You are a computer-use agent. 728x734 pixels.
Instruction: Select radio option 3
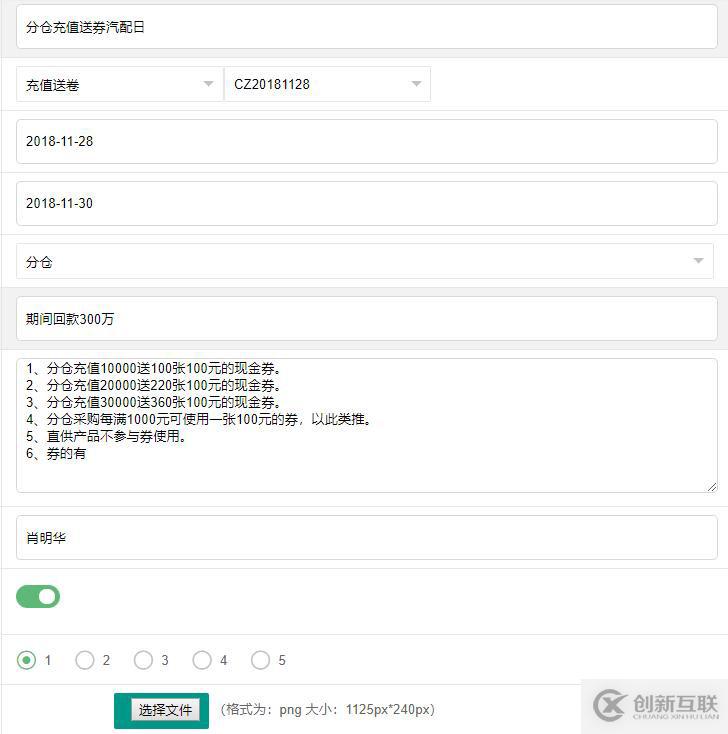click(x=143, y=660)
